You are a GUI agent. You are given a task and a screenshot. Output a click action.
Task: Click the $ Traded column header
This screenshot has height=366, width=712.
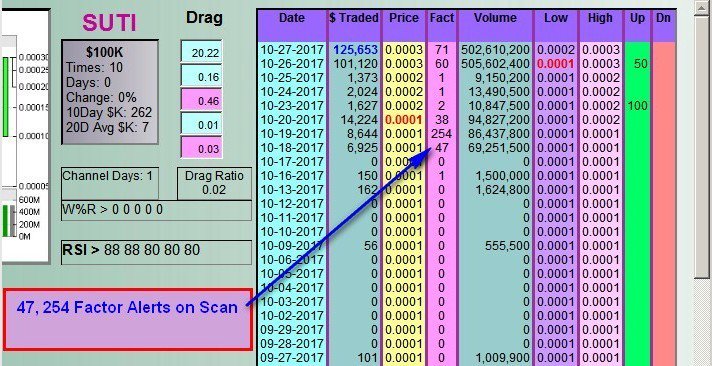[354, 26]
